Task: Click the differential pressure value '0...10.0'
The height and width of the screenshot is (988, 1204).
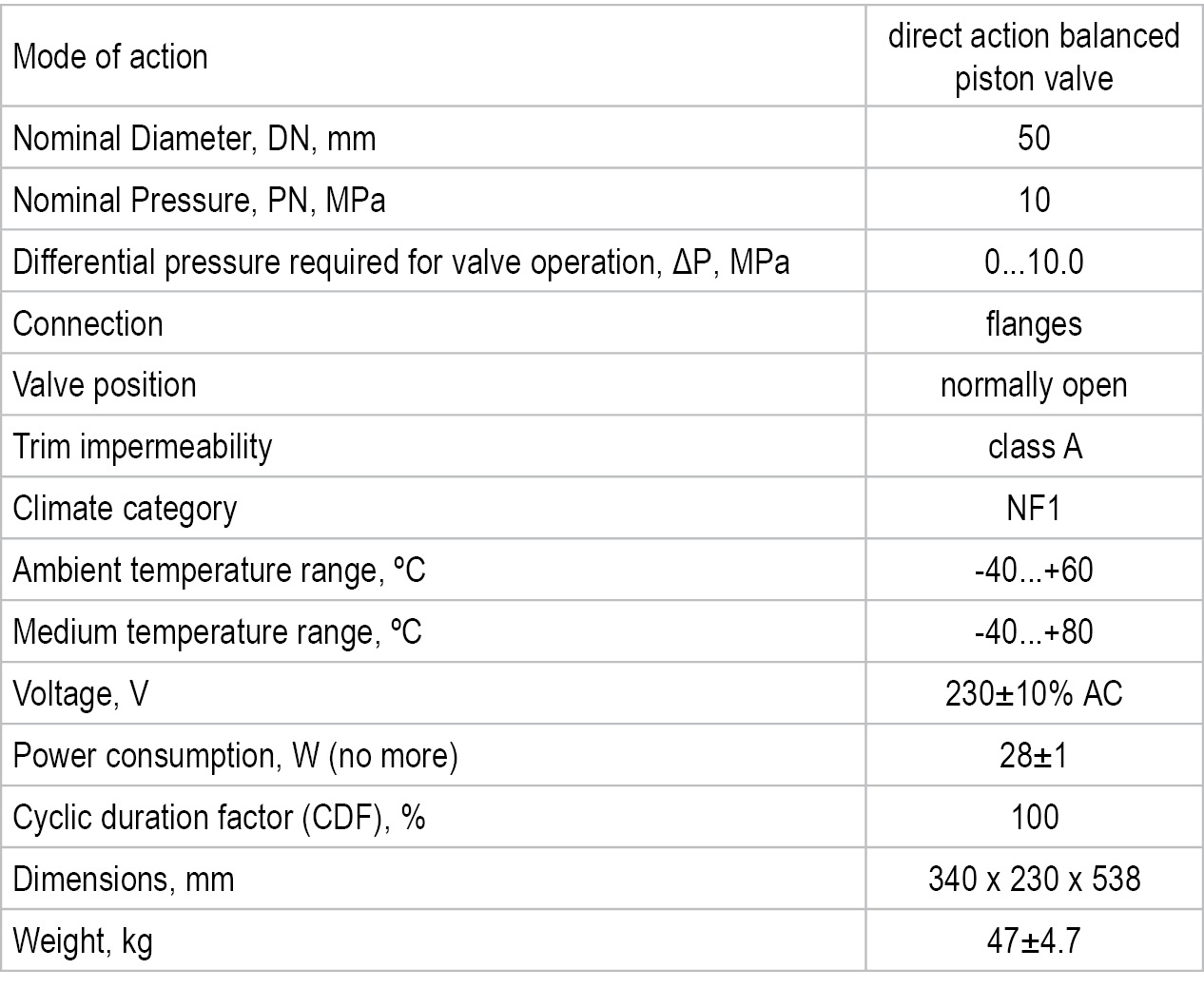Action: pyautogui.click(x=1034, y=262)
